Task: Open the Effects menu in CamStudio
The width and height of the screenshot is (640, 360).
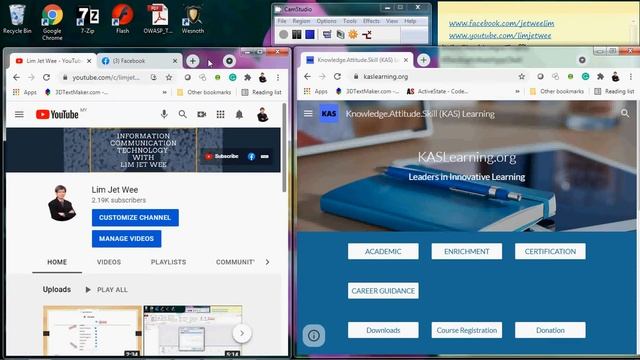Action: coord(371,21)
